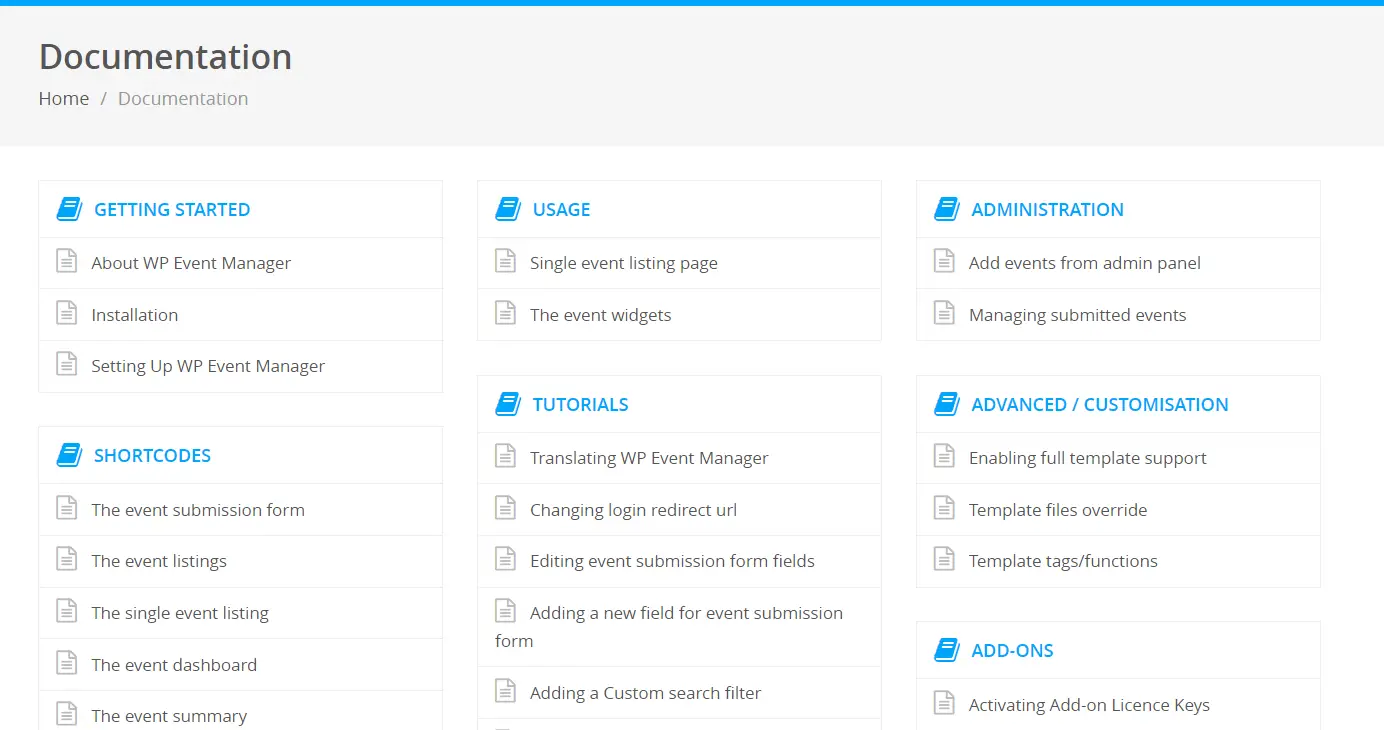This screenshot has height=730, width=1384.
Task: Open the Shortcodes section heading
Action: (x=152, y=455)
